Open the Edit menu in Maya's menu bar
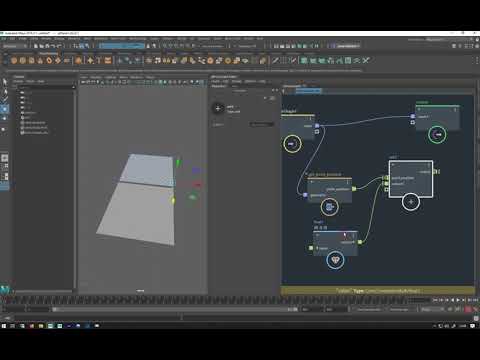This screenshot has width=480, height=360. pyautogui.click(x=12, y=39)
